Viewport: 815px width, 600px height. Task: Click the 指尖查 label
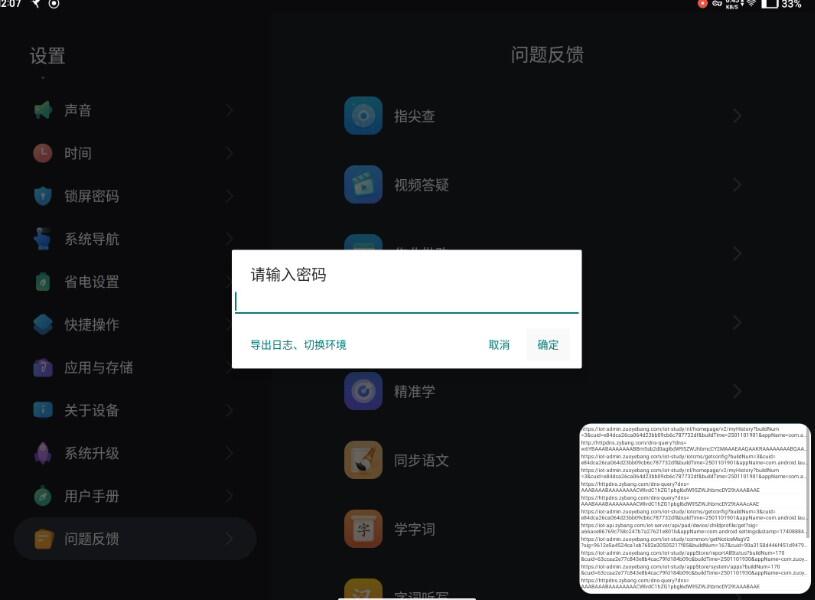pyautogui.click(x=414, y=116)
